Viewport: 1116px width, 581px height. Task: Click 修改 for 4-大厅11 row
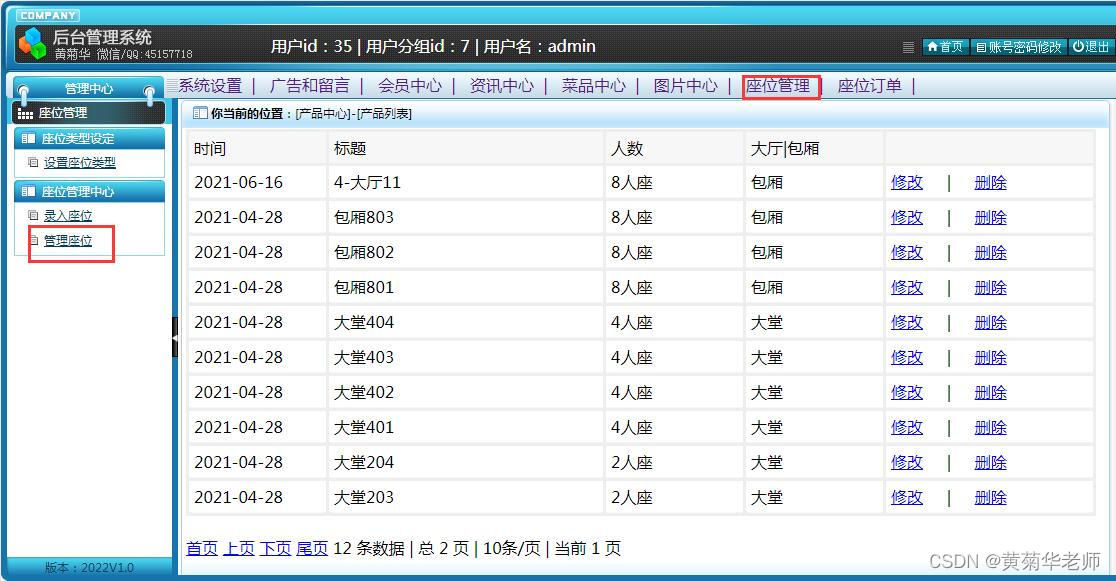(x=907, y=182)
